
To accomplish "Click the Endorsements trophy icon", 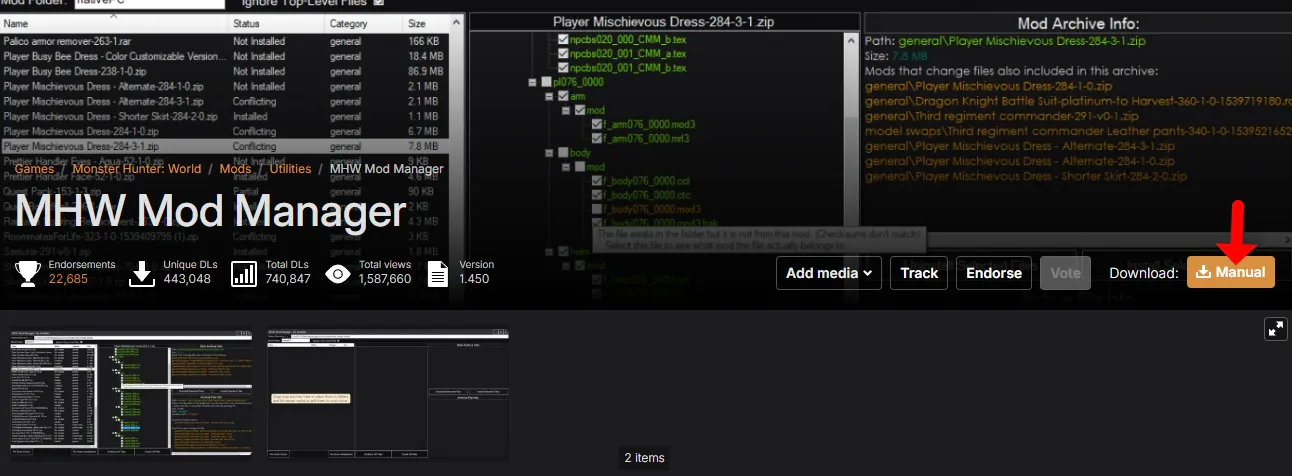I will click(x=28, y=273).
